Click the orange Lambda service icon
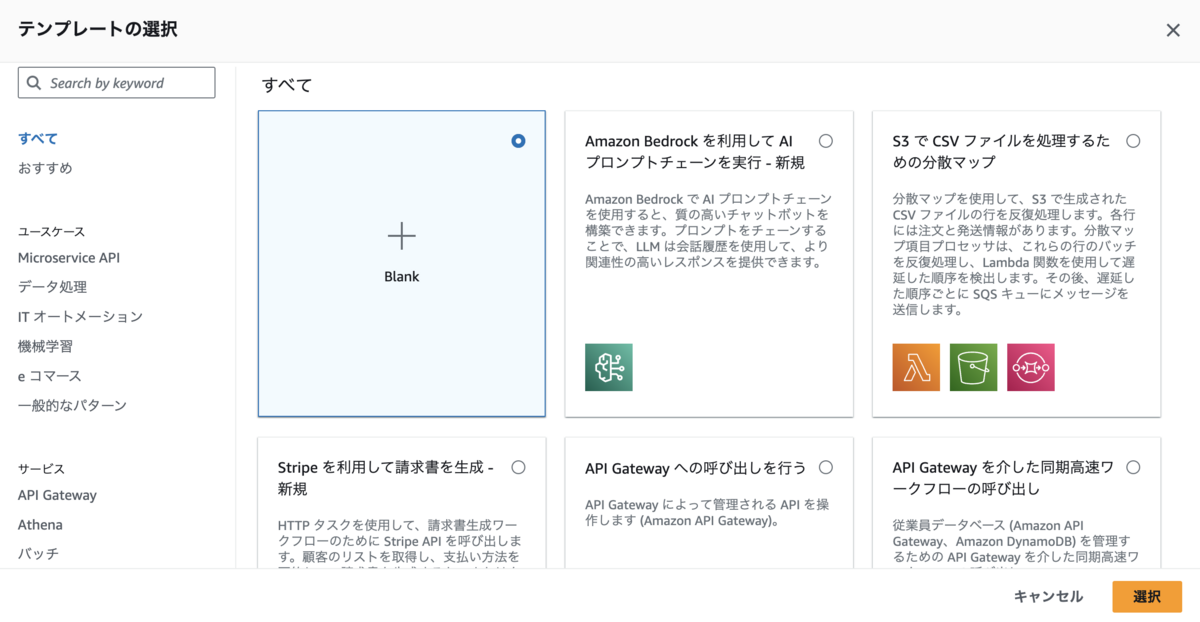 point(916,367)
